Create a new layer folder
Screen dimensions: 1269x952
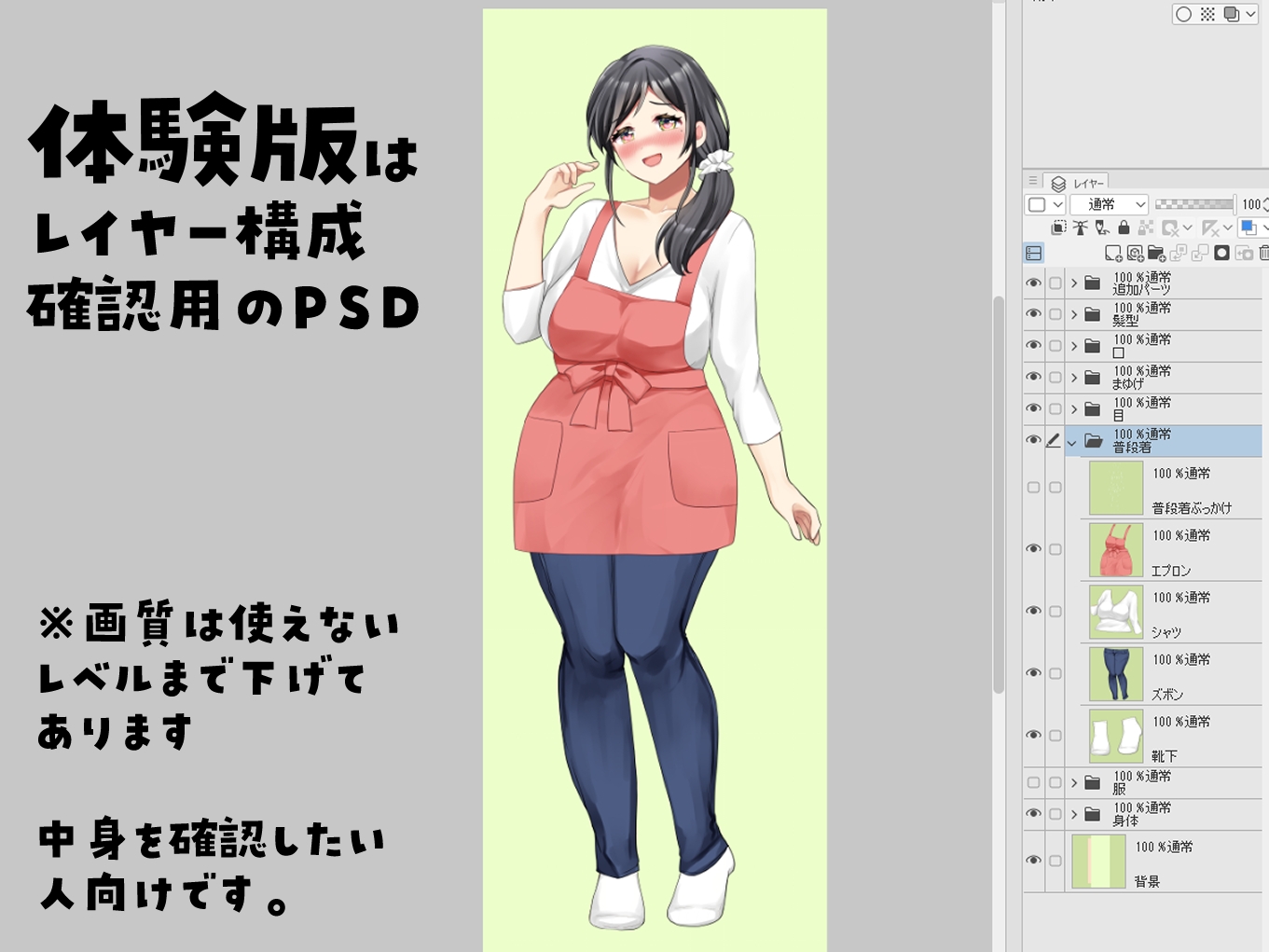point(1156,253)
